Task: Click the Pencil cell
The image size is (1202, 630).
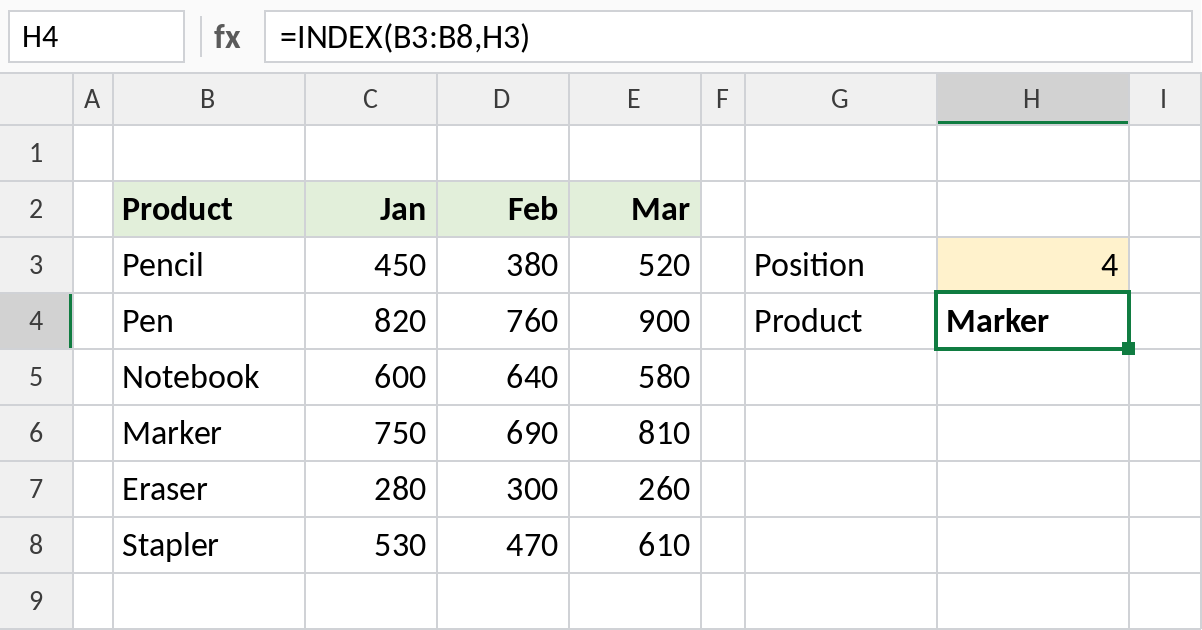Action: point(209,265)
